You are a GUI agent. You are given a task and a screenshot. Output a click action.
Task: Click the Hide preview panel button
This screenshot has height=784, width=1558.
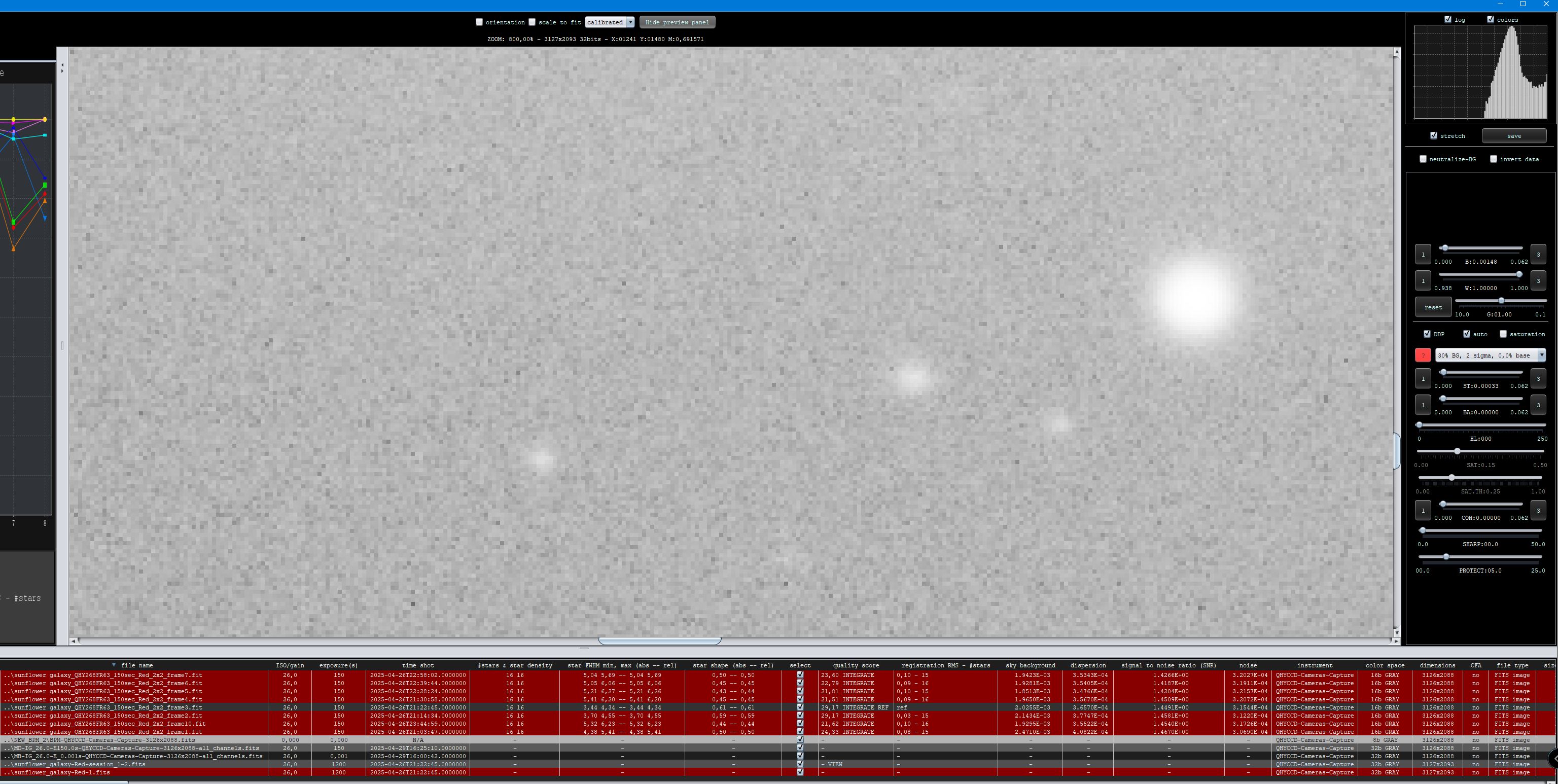pyautogui.click(x=677, y=22)
